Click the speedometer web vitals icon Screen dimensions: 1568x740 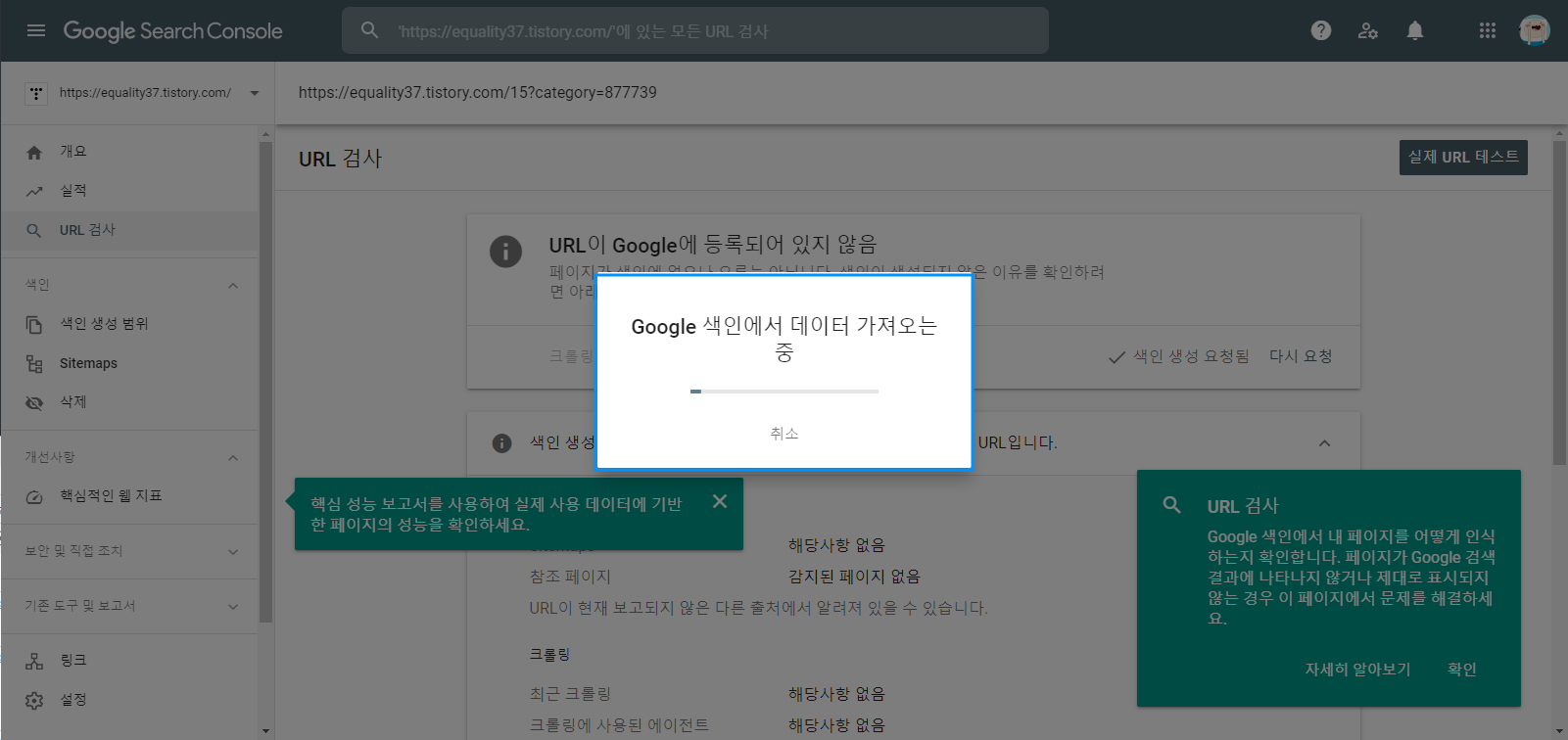point(34,497)
